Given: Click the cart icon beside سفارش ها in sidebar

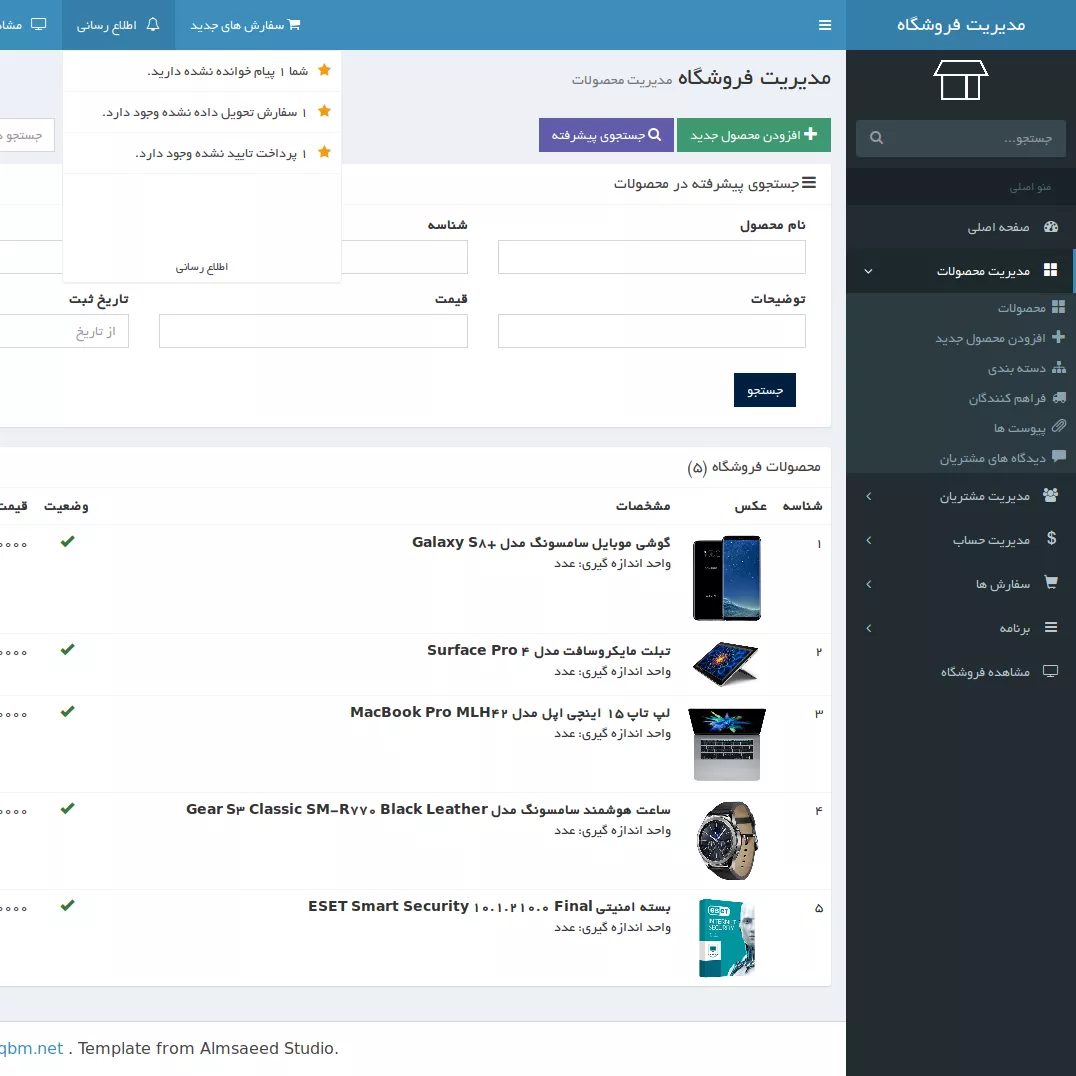Looking at the screenshot, I should point(1051,583).
